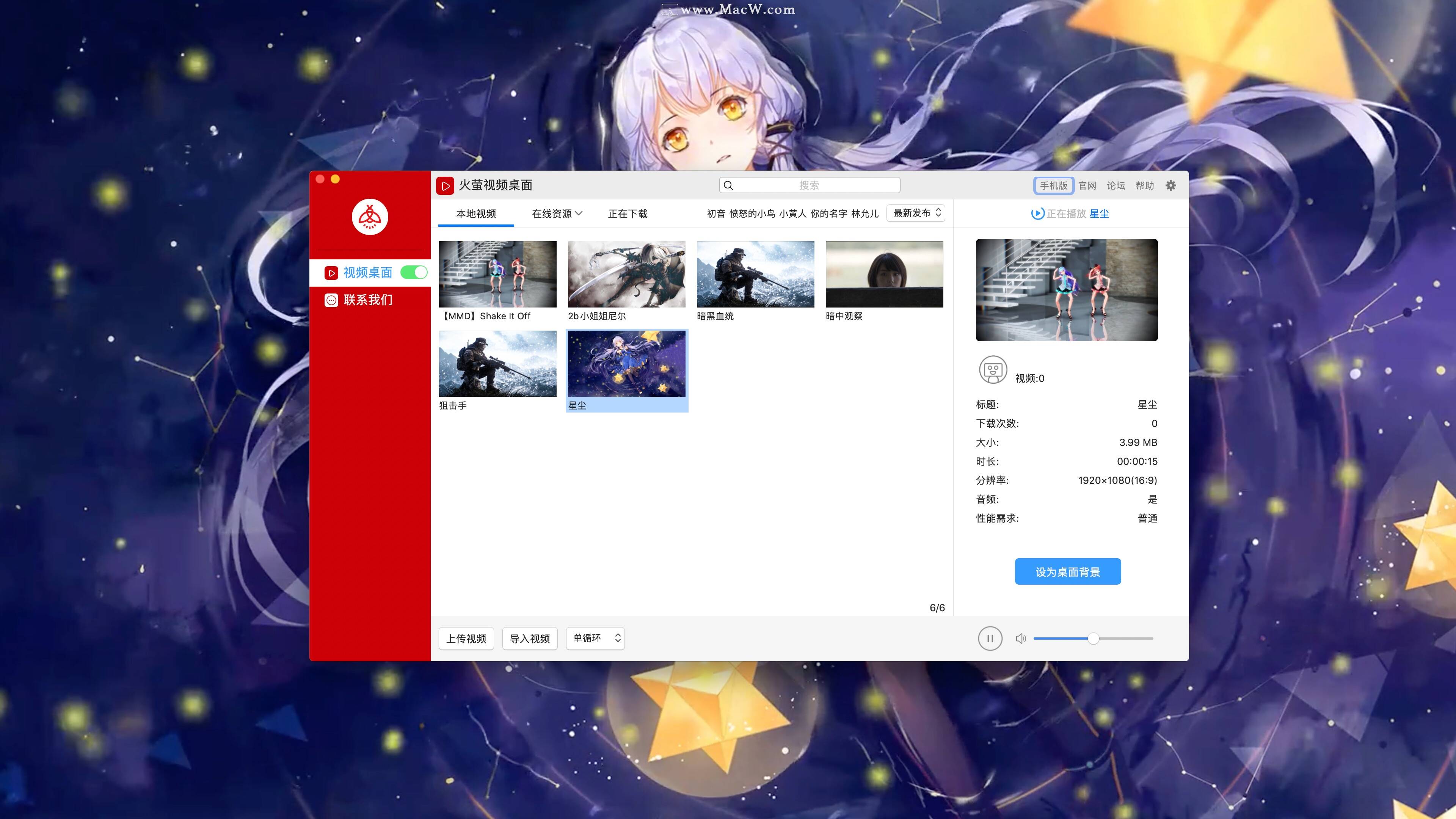Click the 视频桌面 sidebar play icon
The height and width of the screenshot is (819, 1456).
tap(331, 273)
